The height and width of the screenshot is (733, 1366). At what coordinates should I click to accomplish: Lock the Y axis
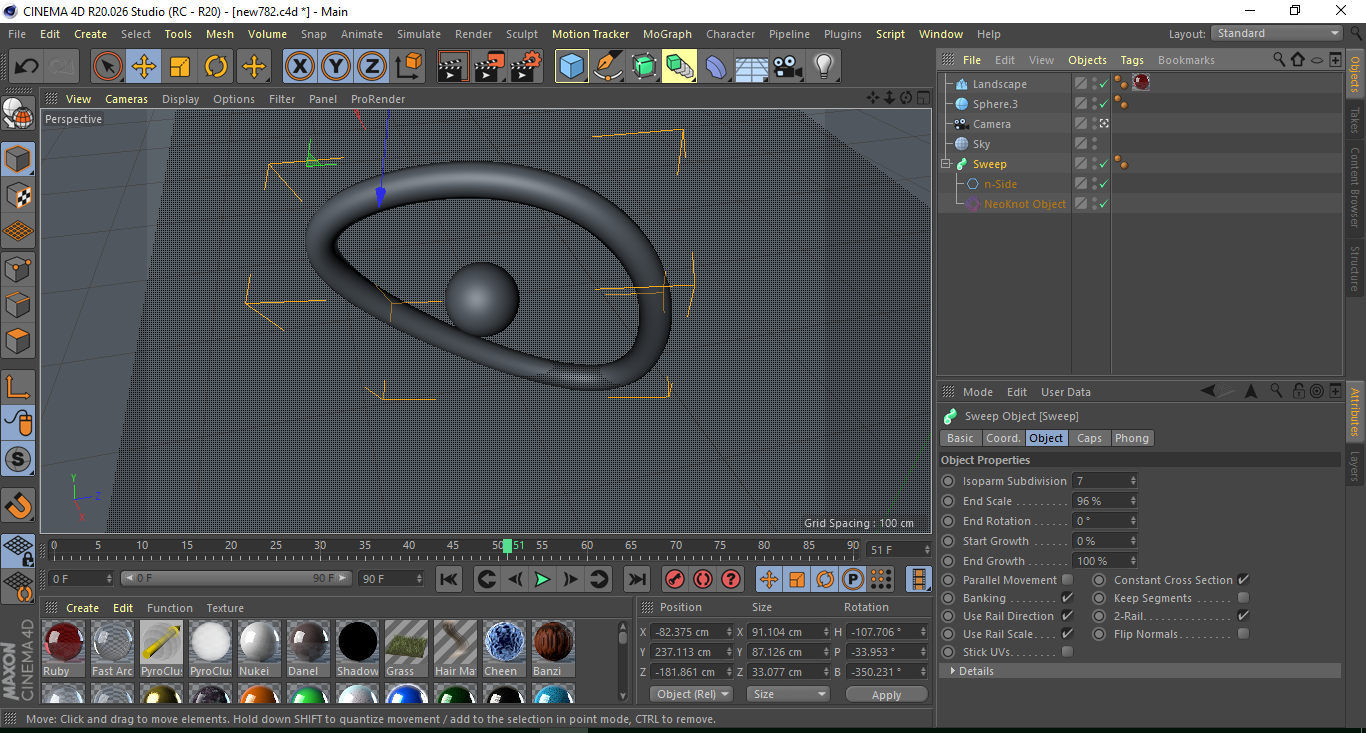point(335,66)
